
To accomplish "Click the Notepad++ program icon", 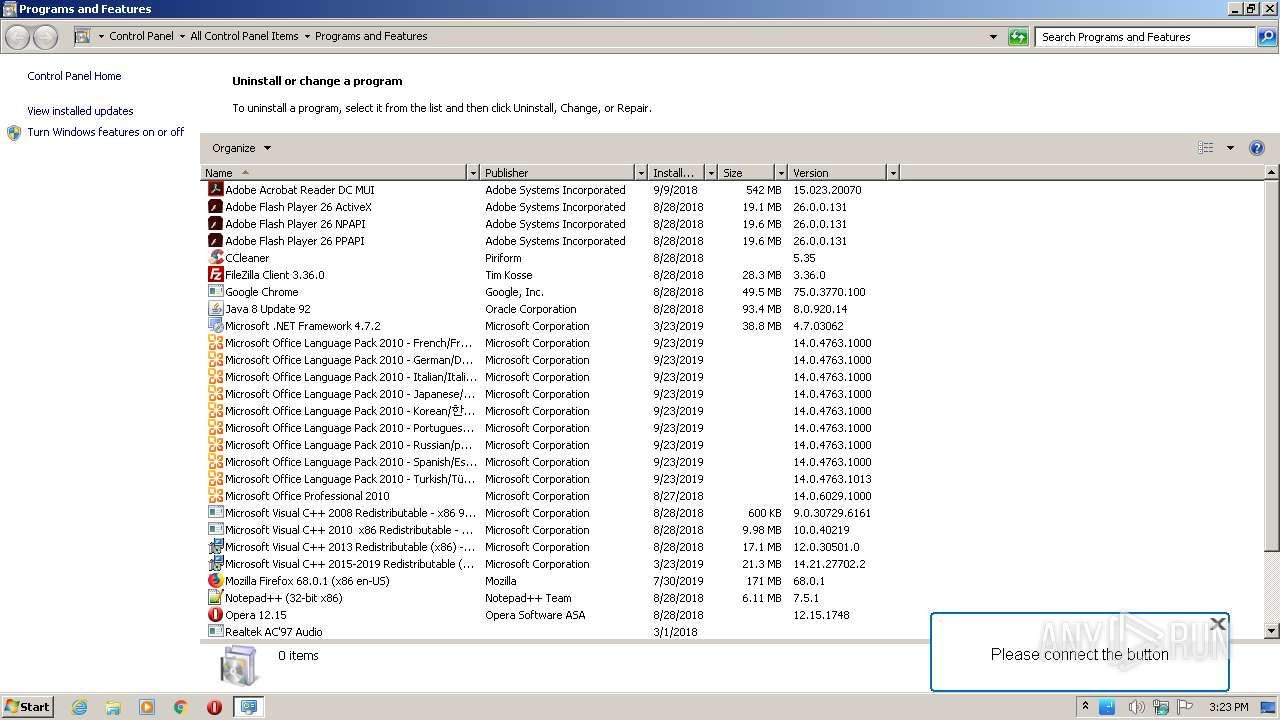I will [215, 598].
